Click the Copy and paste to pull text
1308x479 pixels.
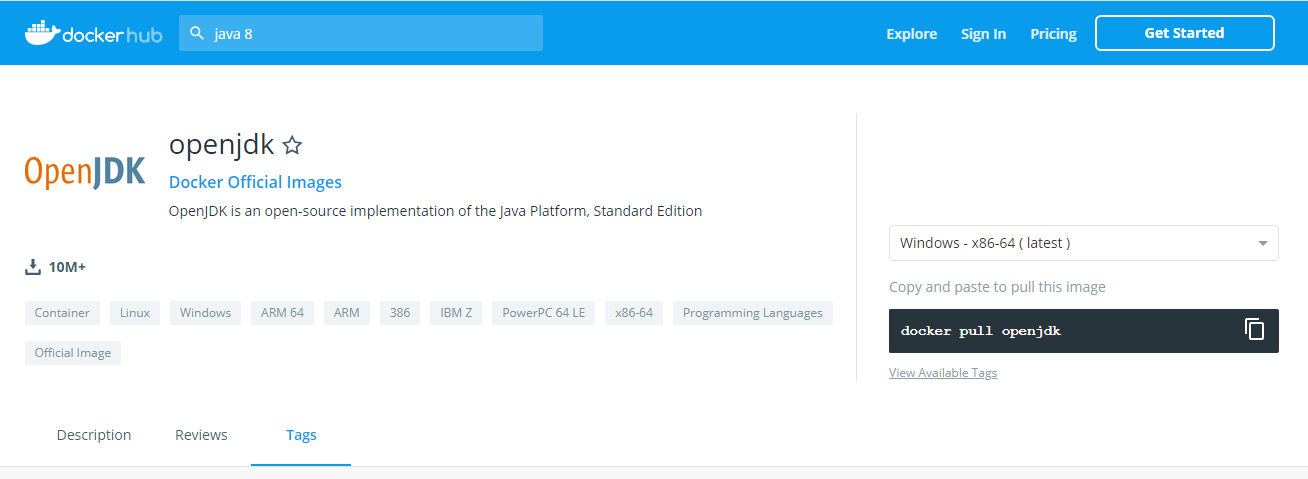997,287
